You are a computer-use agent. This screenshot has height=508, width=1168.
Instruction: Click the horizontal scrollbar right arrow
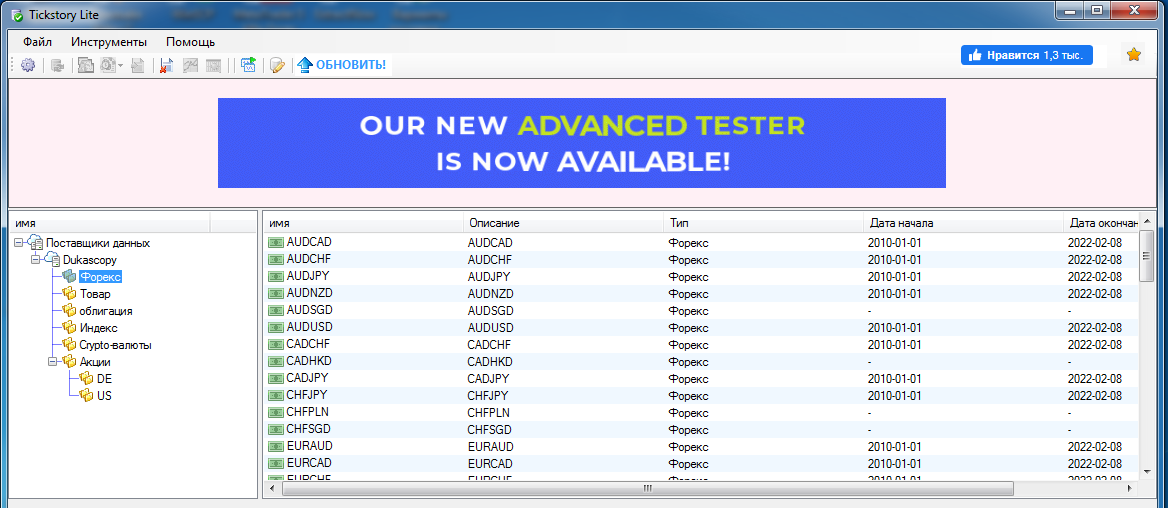pyautogui.click(x=1131, y=489)
